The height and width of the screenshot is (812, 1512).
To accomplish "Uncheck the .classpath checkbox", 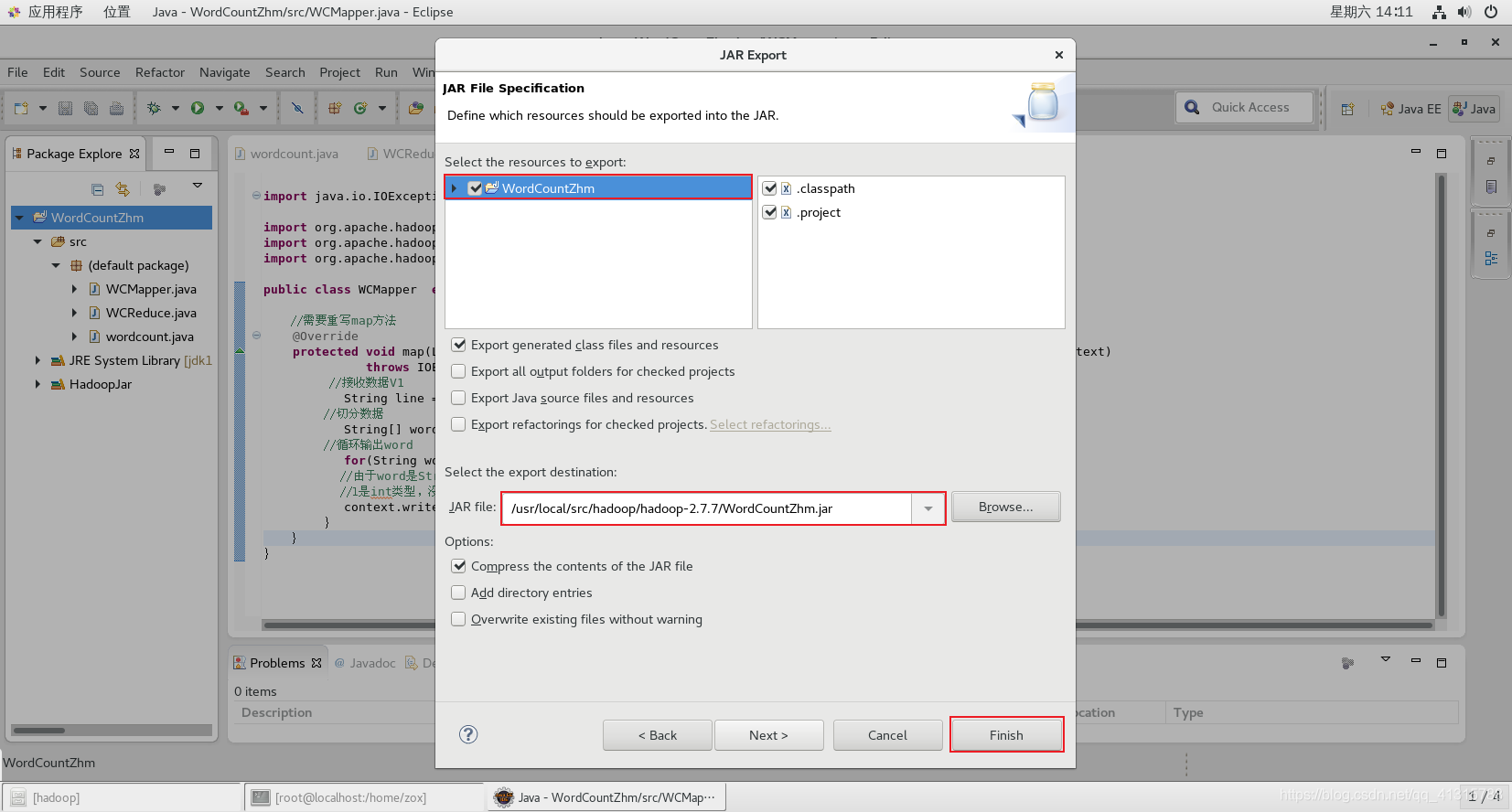I will [x=770, y=188].
